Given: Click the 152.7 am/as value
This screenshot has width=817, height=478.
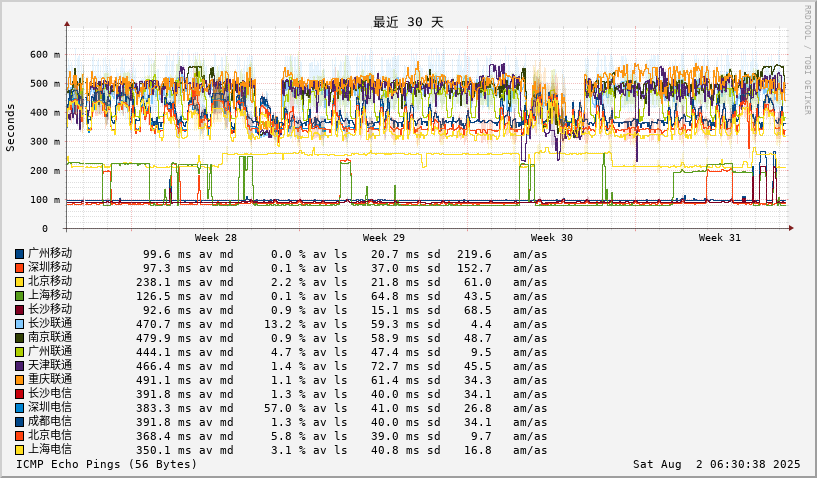Looking at the screenshot, I should coord(474,268).
